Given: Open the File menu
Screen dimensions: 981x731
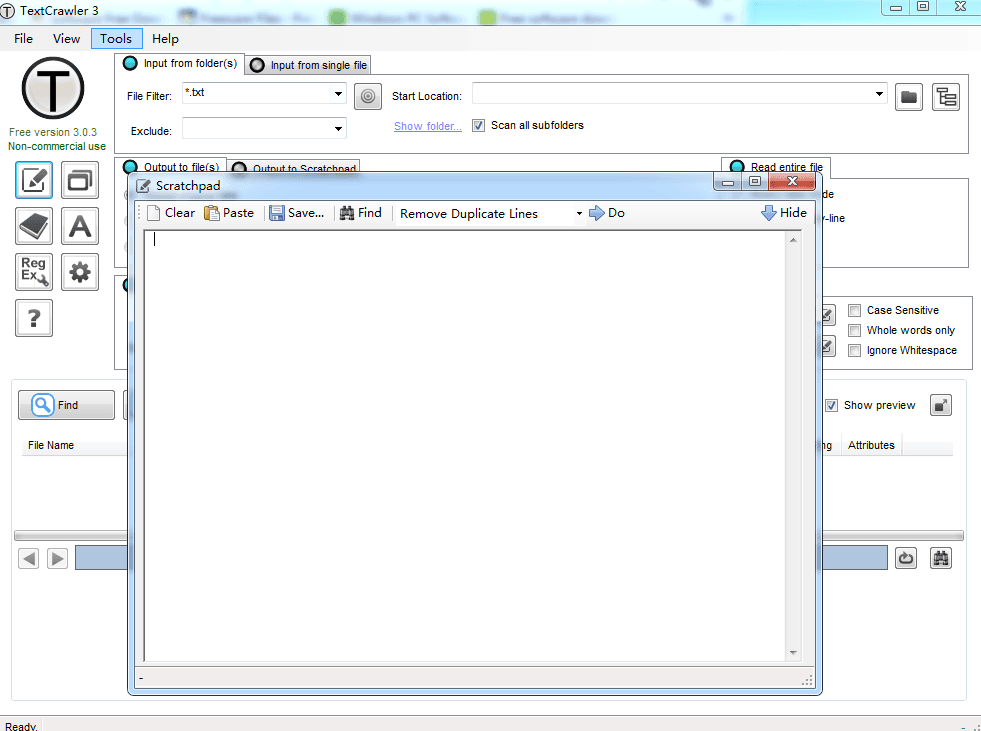Looking at the screenshot, I should [x=23, y=39].
